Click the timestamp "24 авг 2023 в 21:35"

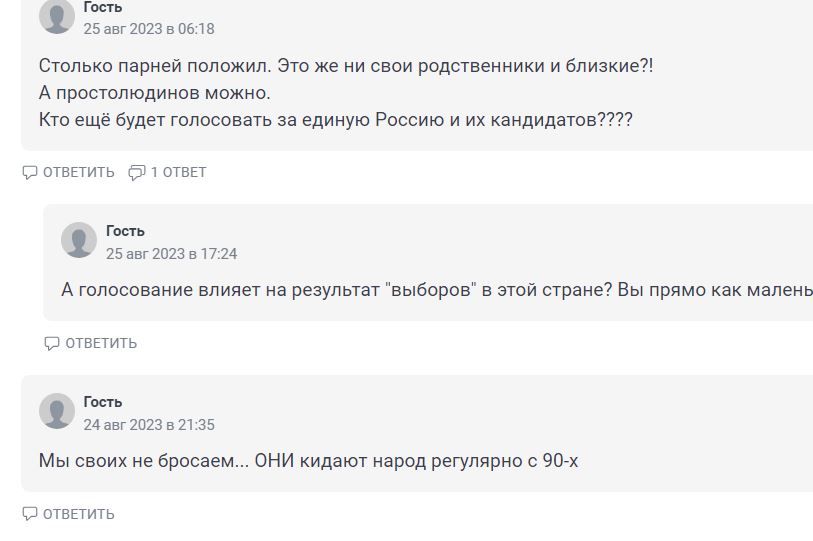point(149,425)
